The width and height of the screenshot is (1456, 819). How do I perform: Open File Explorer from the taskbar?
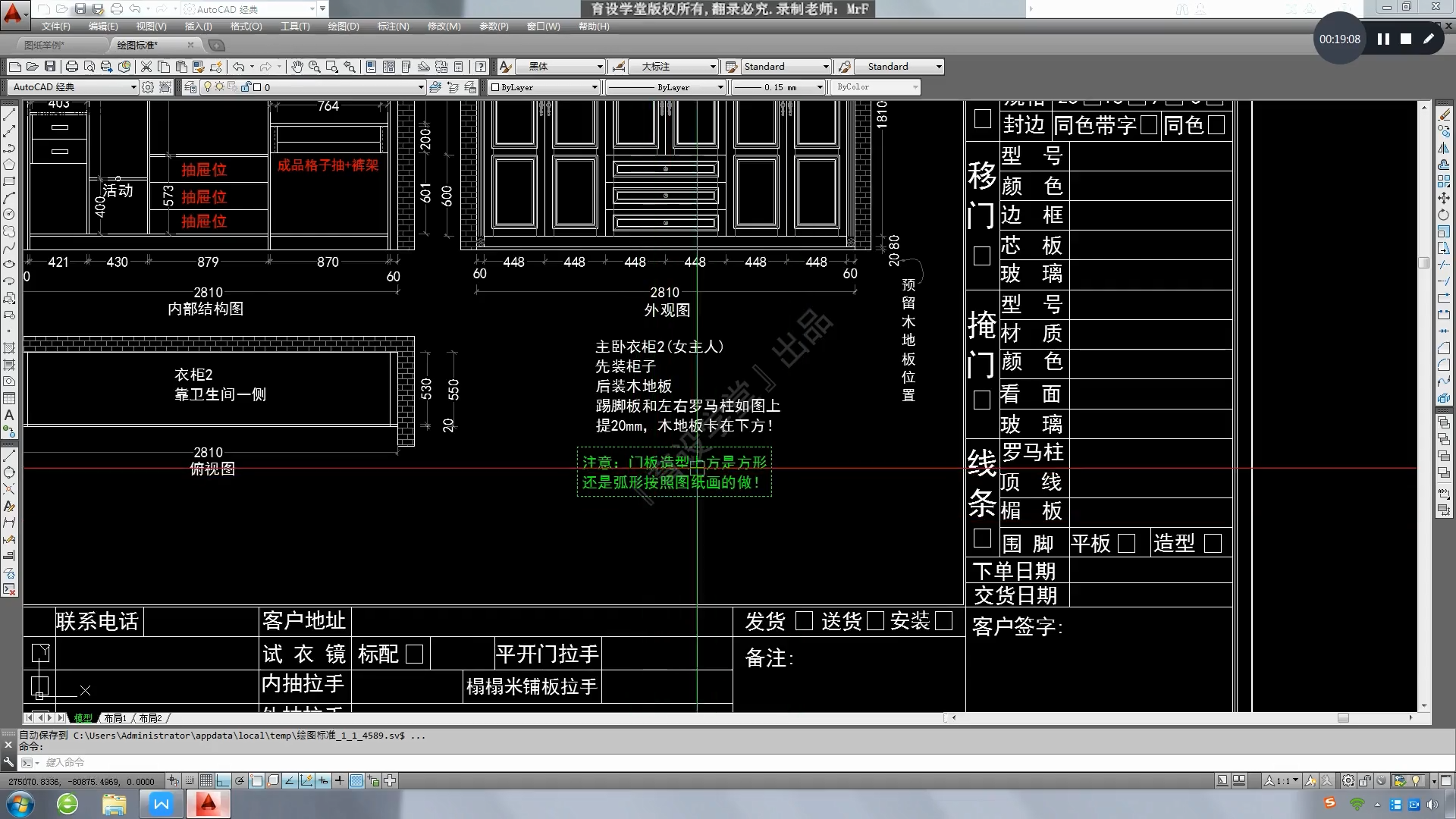114,804
